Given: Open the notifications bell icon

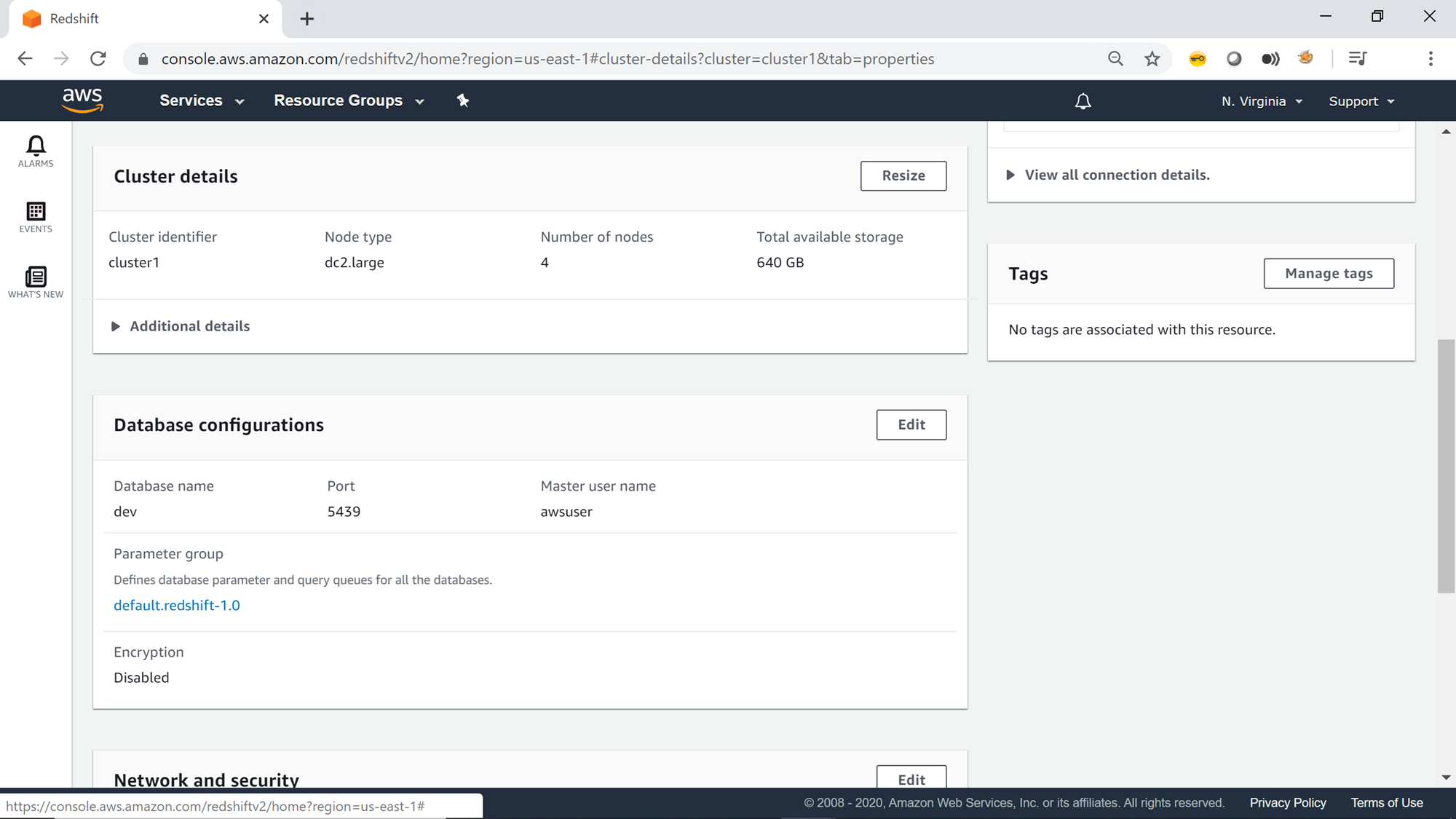Looking at the screenshot, I should tap(1083, 101).
